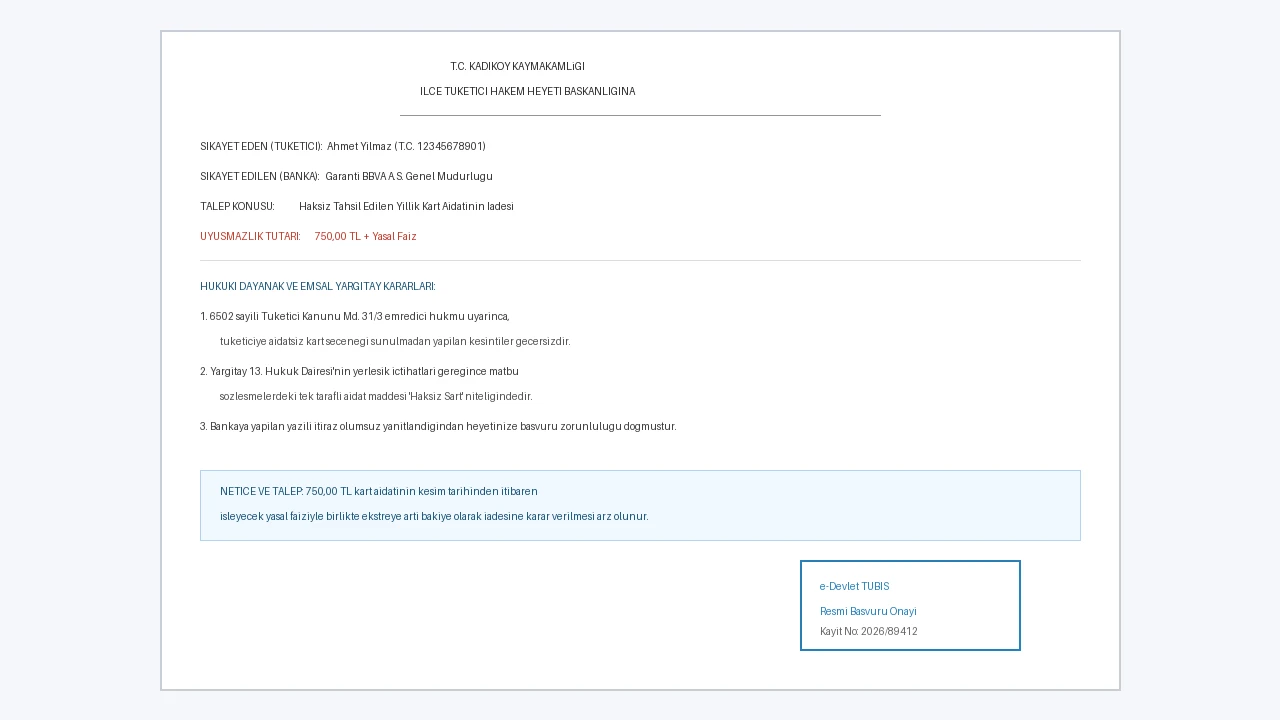
Task: Click the heading 'HUKUKI DAYANAK VE EMSAL YARGITAY KARARLARI:'
Action: [x=318, y=286]
